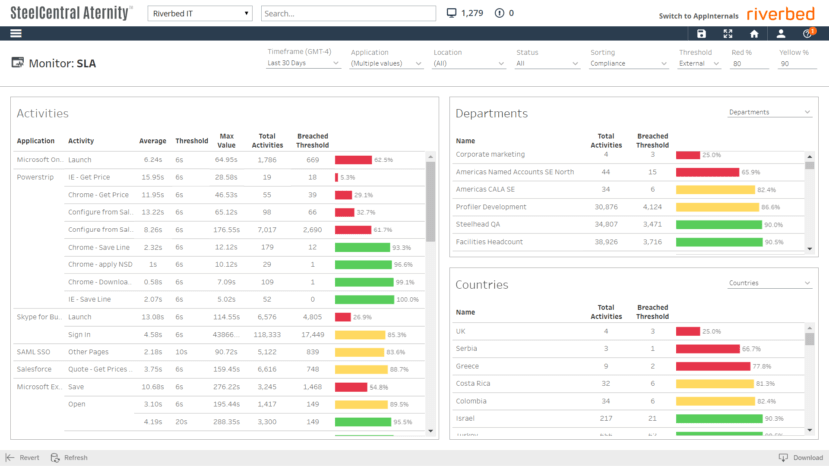829x466 pixels.
Task: Select Profiler Development department
Action: point(491,207)
